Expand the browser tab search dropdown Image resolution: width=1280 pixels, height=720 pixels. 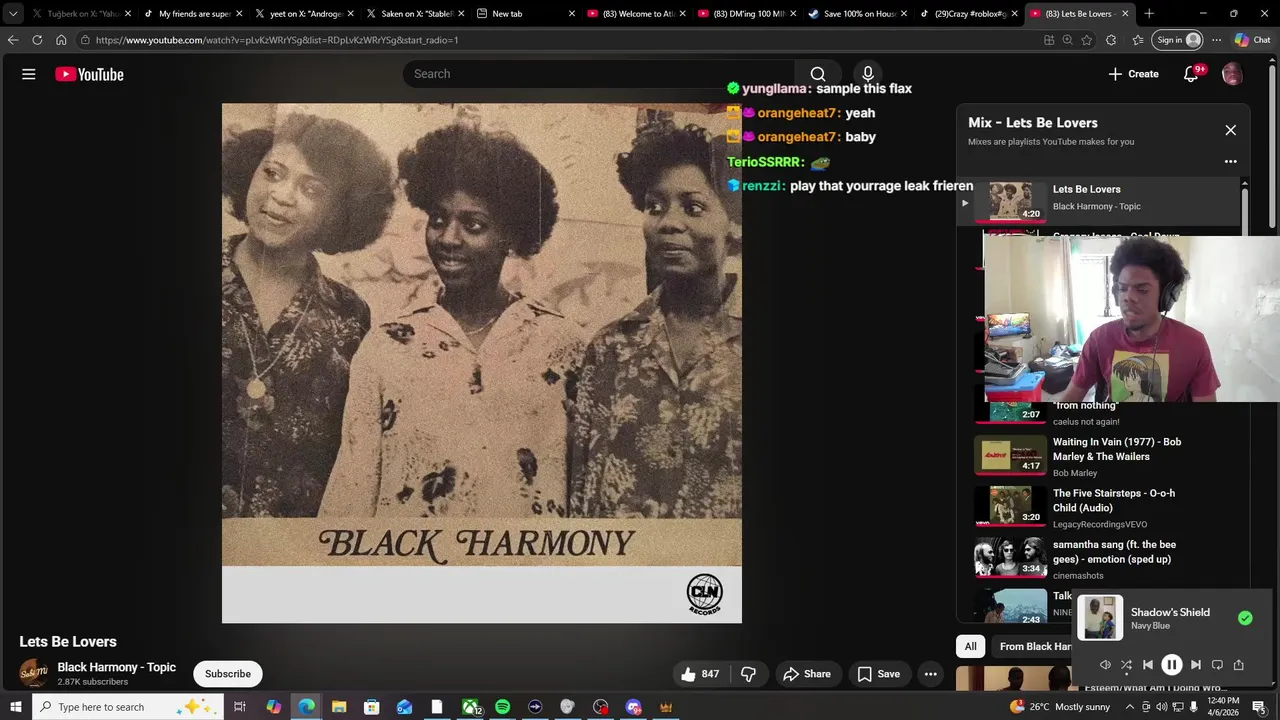[x=13, y=14]
